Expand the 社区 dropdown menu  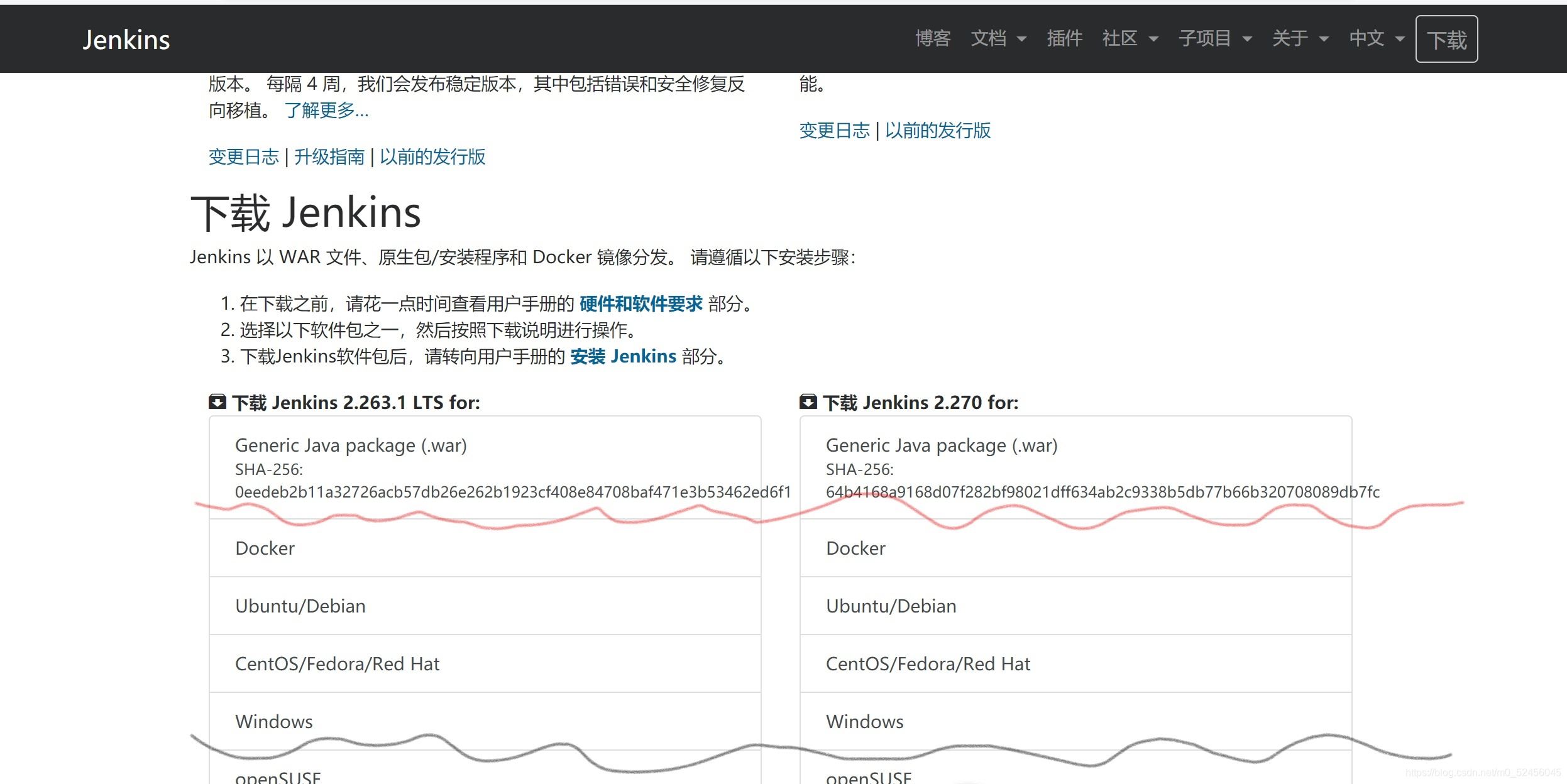point(1130,38)
